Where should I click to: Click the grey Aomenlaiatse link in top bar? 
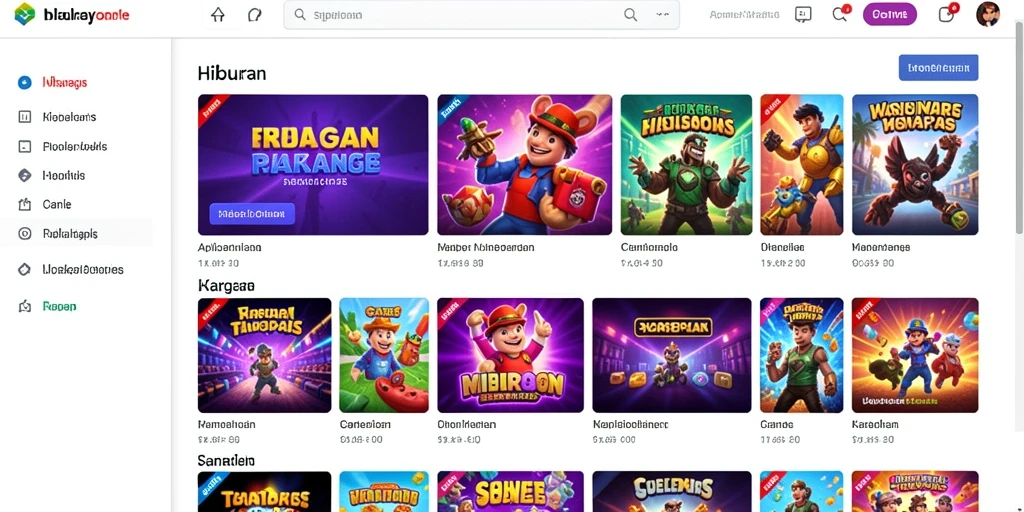pos(744,14)
